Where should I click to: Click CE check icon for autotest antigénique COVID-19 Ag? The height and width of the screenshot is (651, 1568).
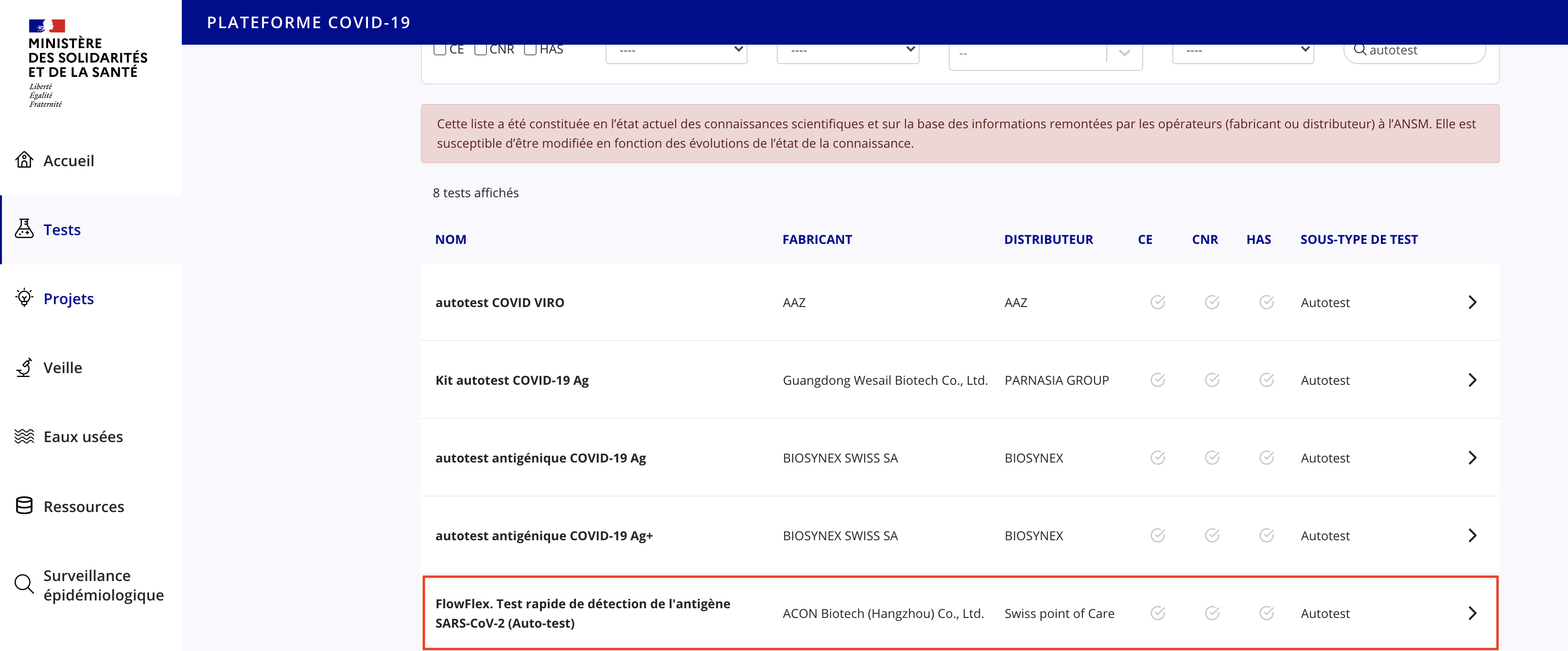[x=1158, y=458]
